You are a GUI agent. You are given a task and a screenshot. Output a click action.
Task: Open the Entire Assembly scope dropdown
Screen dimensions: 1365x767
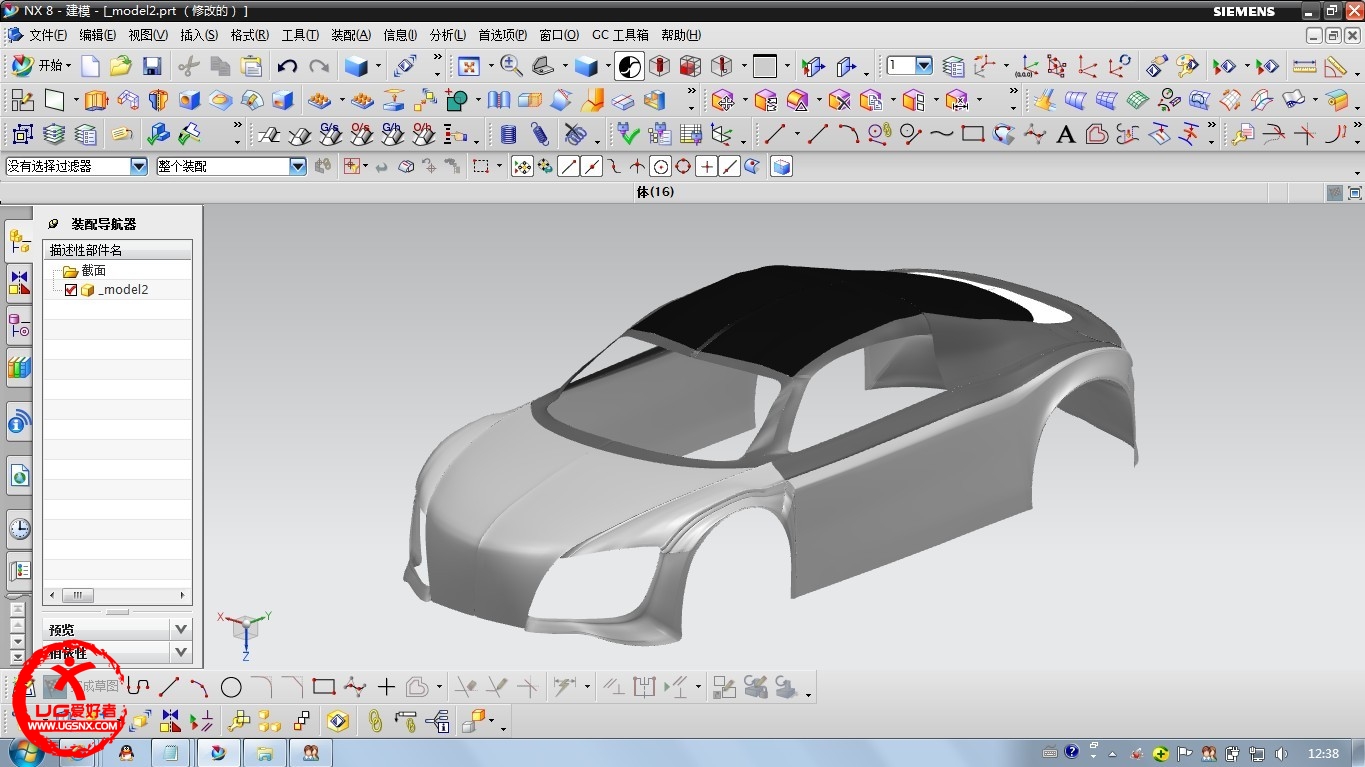(x=298, y=167)
